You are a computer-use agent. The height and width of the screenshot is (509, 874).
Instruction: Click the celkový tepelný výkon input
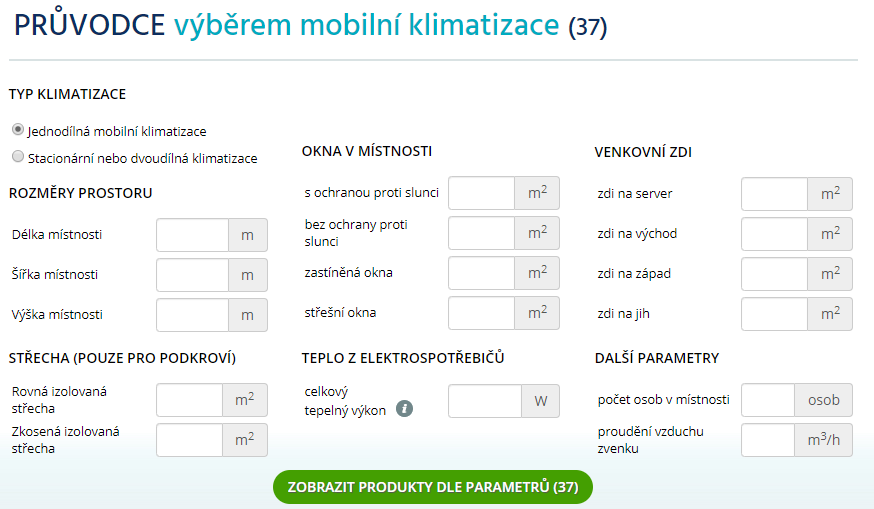pos(485,401)
